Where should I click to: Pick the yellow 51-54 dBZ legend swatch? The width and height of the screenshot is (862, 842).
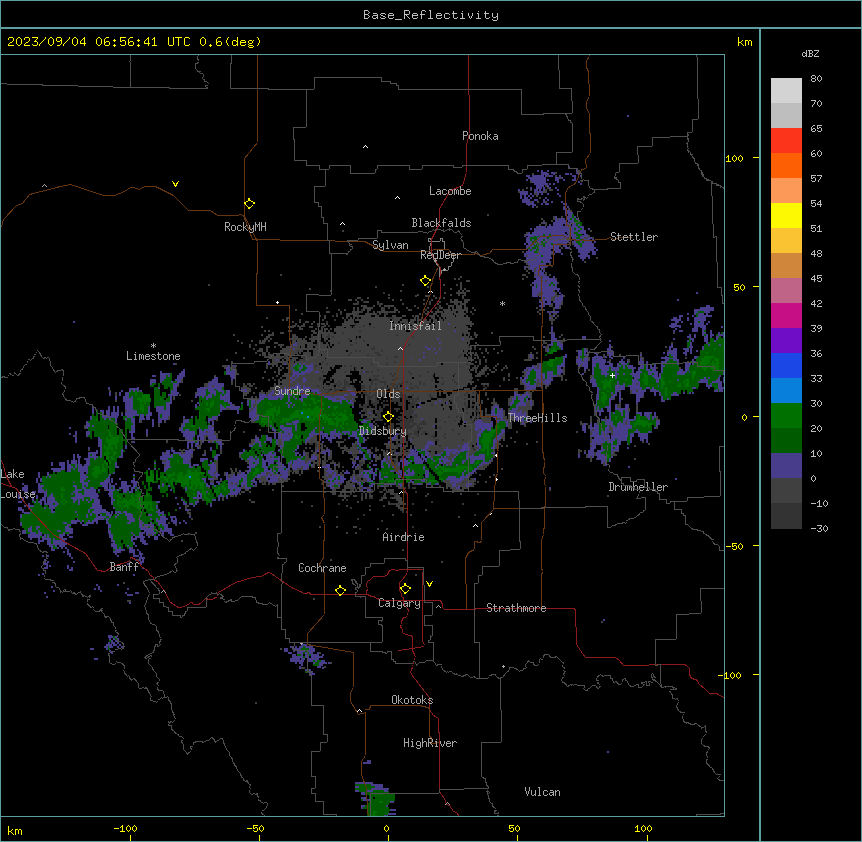pos(786,215)
